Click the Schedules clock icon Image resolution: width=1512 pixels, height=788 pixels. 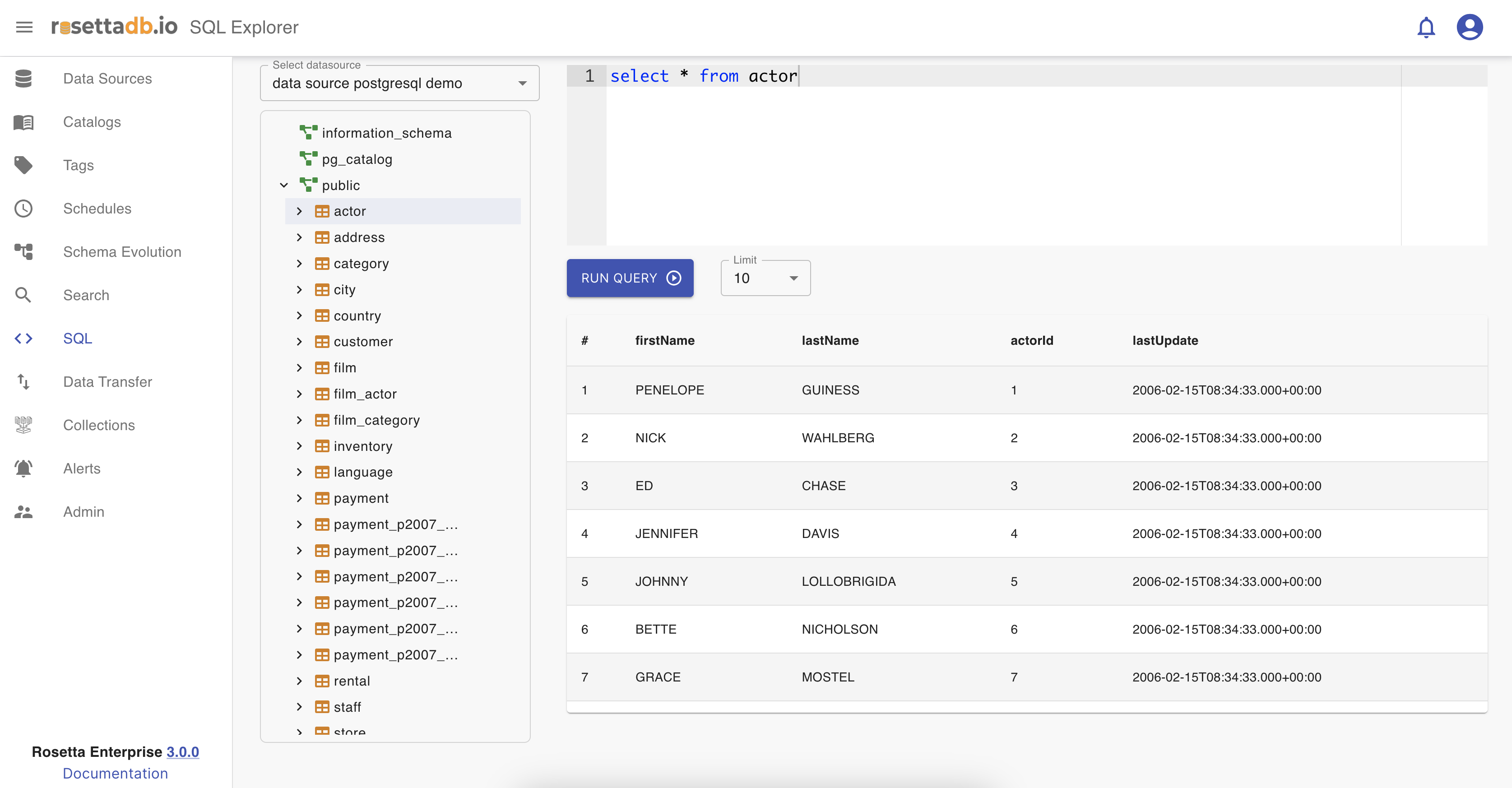(x=23, y=209)
